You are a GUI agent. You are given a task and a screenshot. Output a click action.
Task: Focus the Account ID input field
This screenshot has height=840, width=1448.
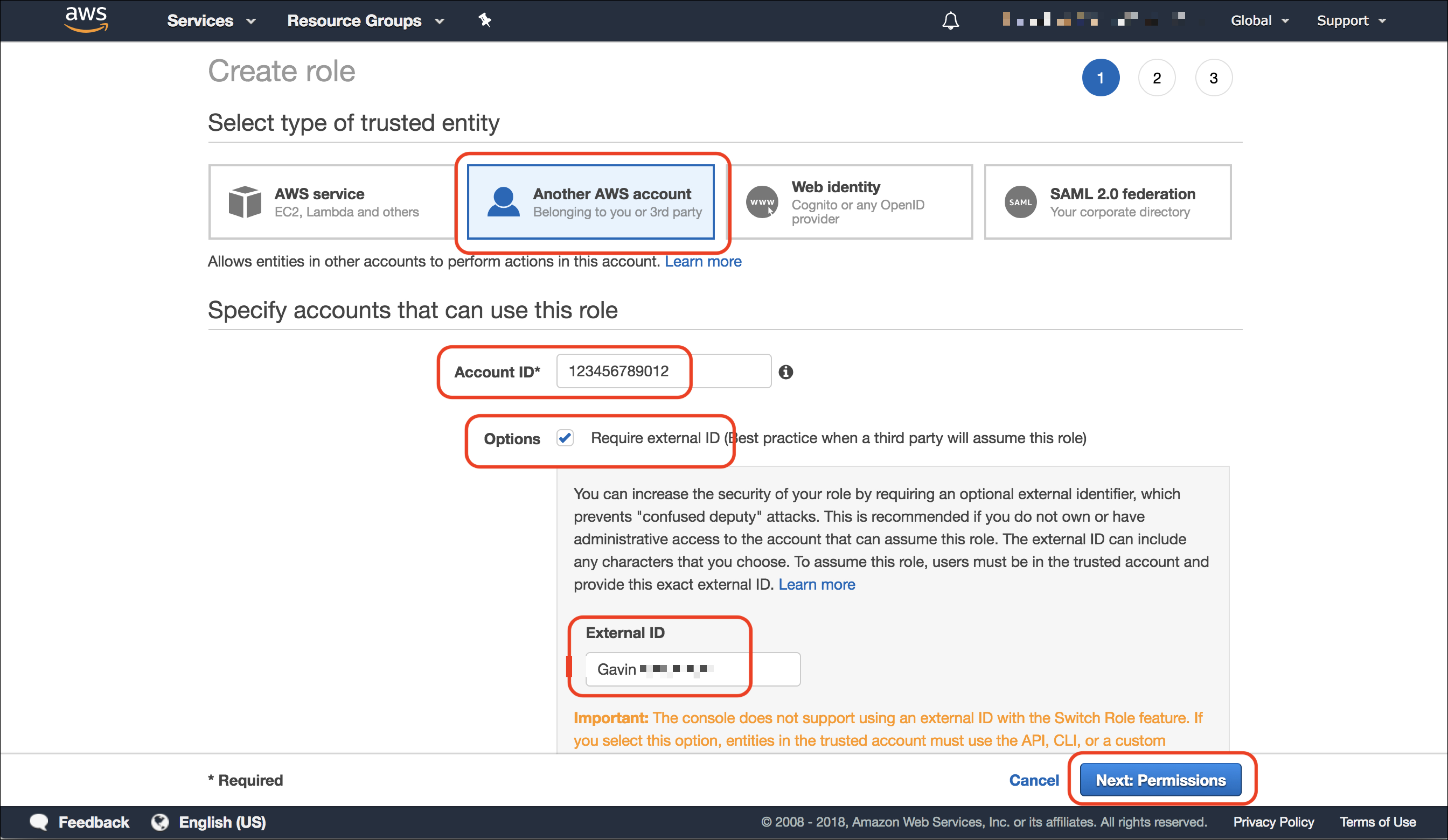click(x=664, y=371)
